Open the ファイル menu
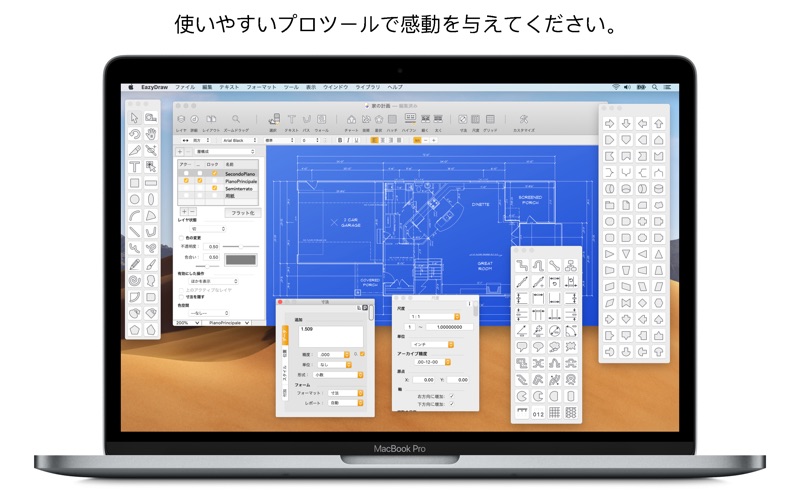 click(x=185, y=87)
